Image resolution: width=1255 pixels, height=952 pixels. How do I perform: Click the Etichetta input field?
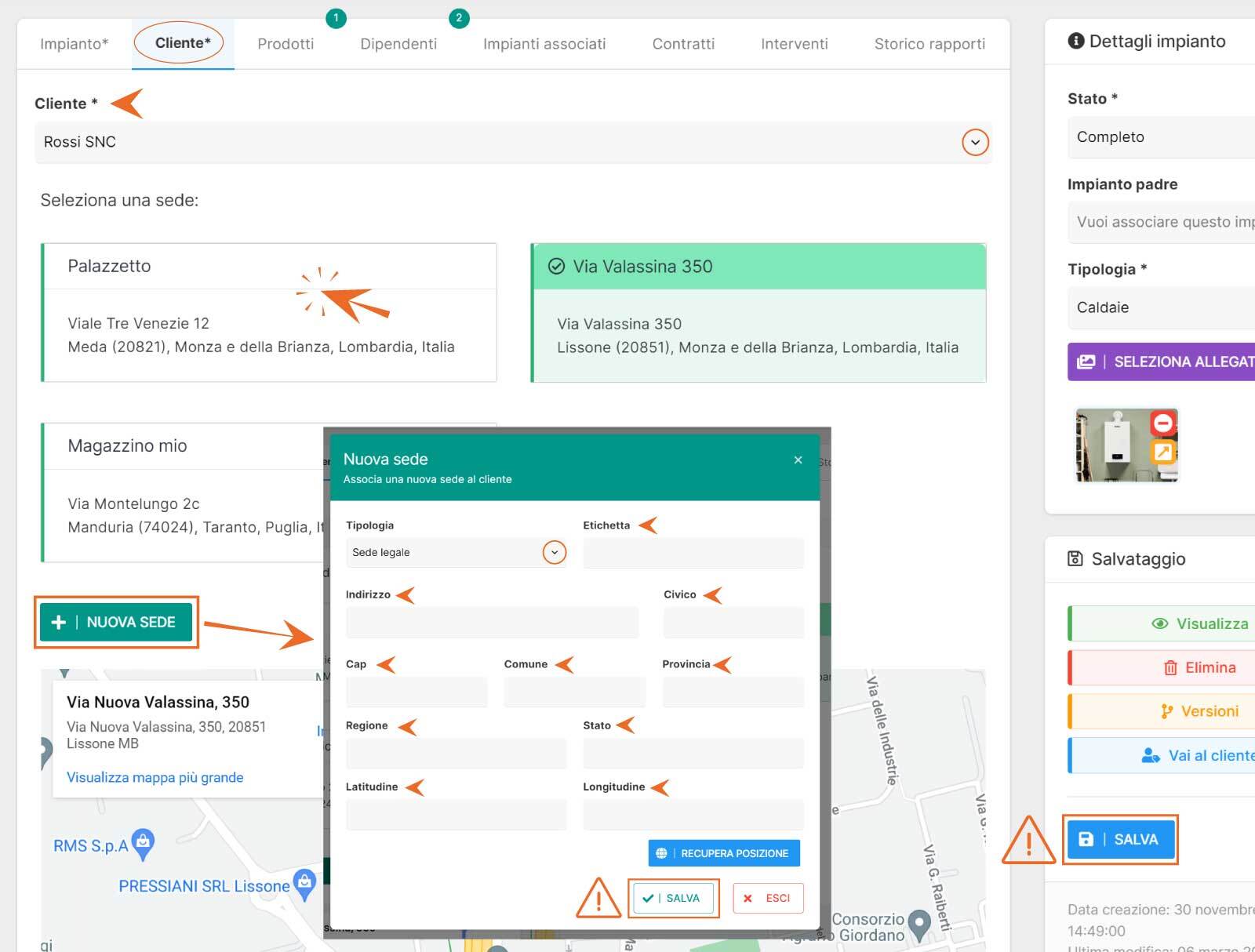[693, 553]
